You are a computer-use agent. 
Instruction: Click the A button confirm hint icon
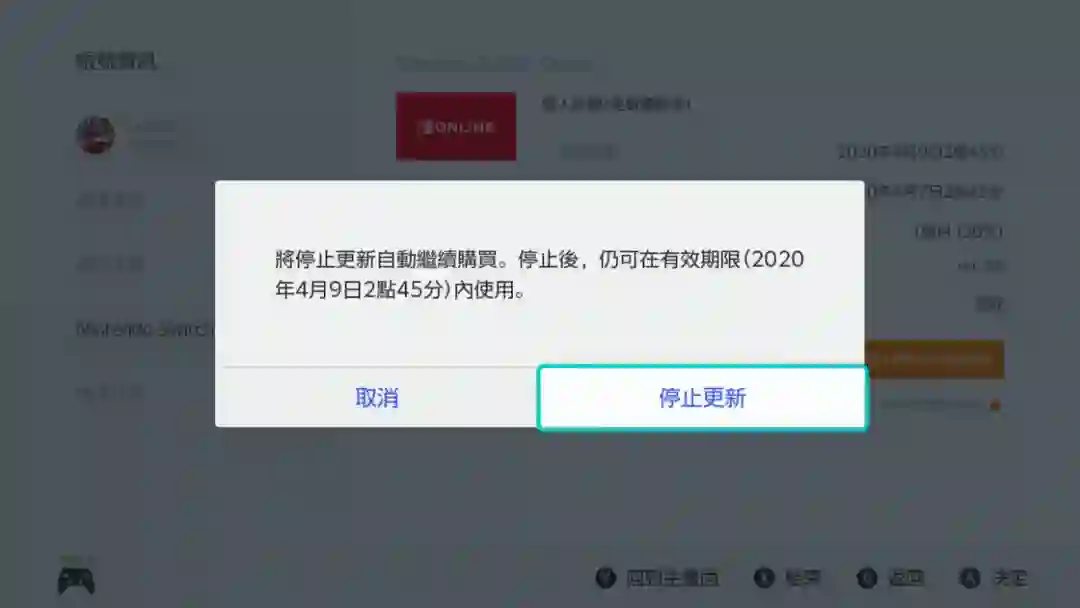click(x=970, y=578)
